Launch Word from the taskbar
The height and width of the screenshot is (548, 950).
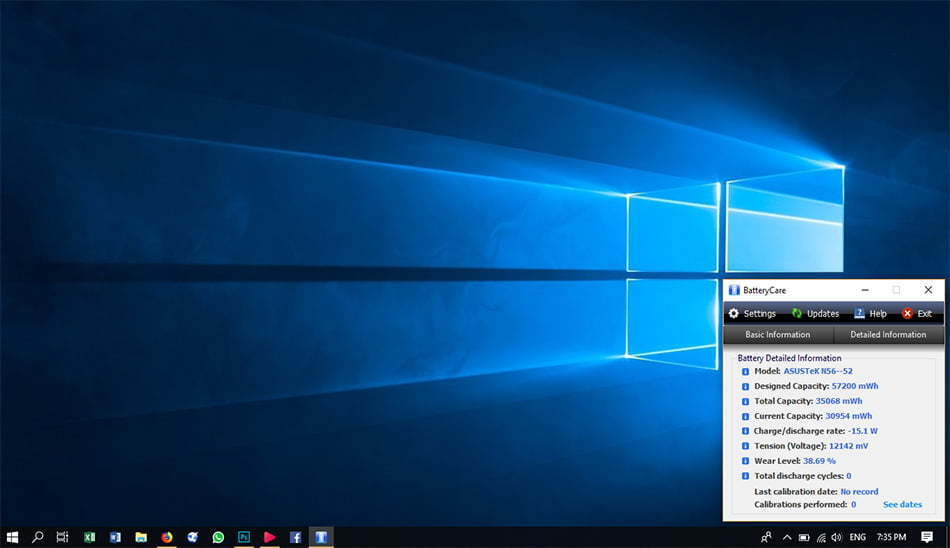pos(115,537)
